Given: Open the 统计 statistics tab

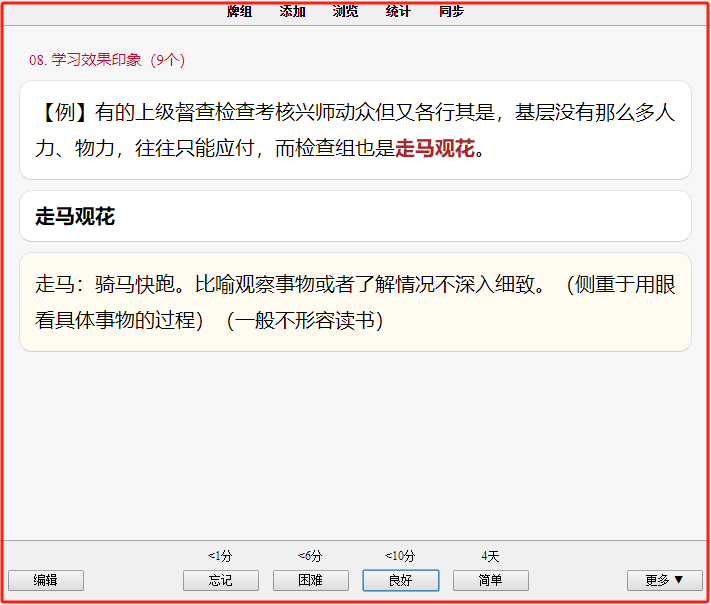Looking at the screenshot, I should click(398, 11).
